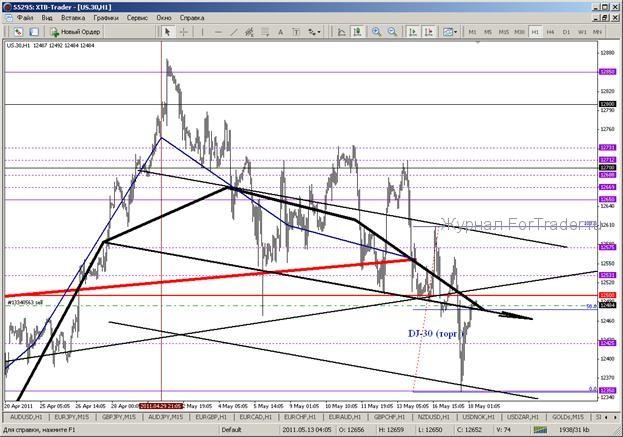Open the GOLDs,M15 chart tab

[568, 417]
